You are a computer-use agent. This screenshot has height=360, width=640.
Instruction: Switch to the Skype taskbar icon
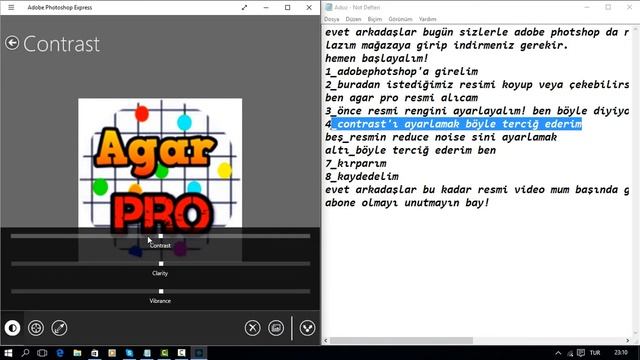(x=129, y=353)
